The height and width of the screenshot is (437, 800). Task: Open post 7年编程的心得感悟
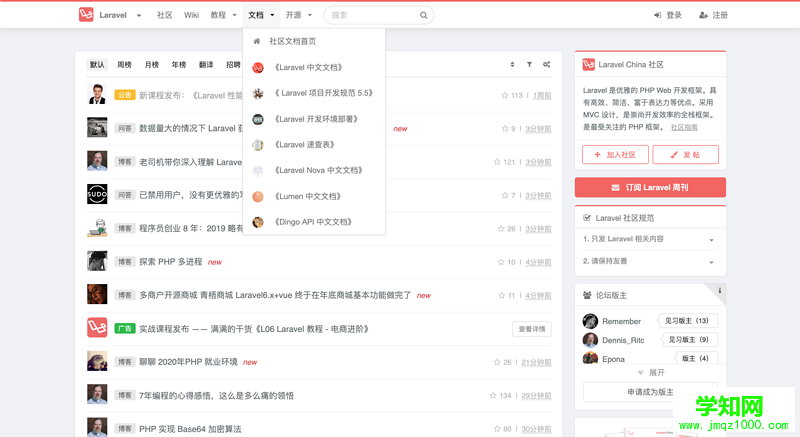[x=216, y=396]
